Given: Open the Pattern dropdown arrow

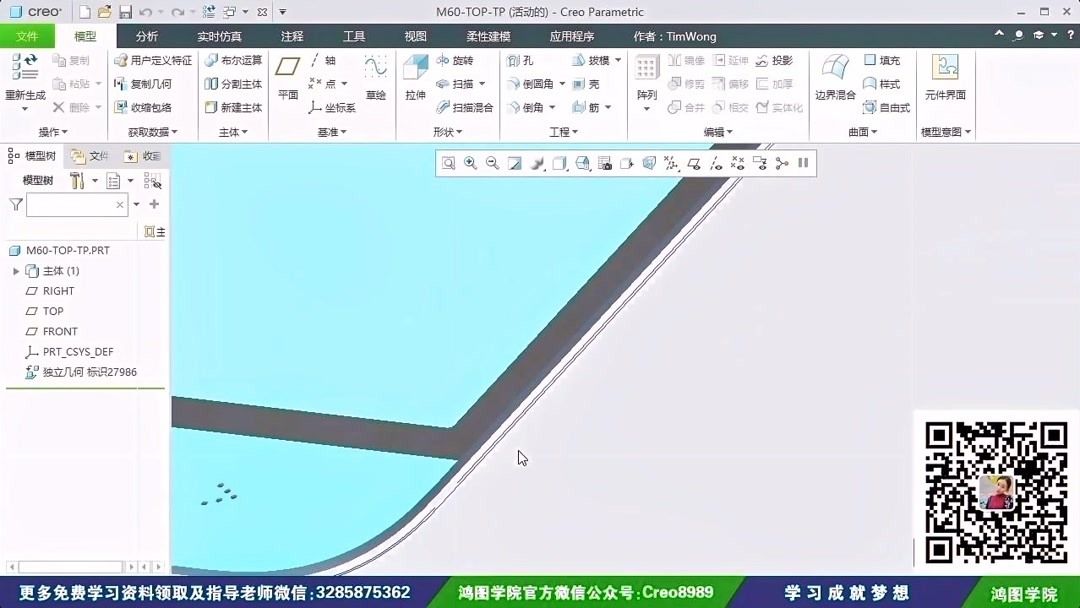Looking at the screenshot, I should (647, 107).
